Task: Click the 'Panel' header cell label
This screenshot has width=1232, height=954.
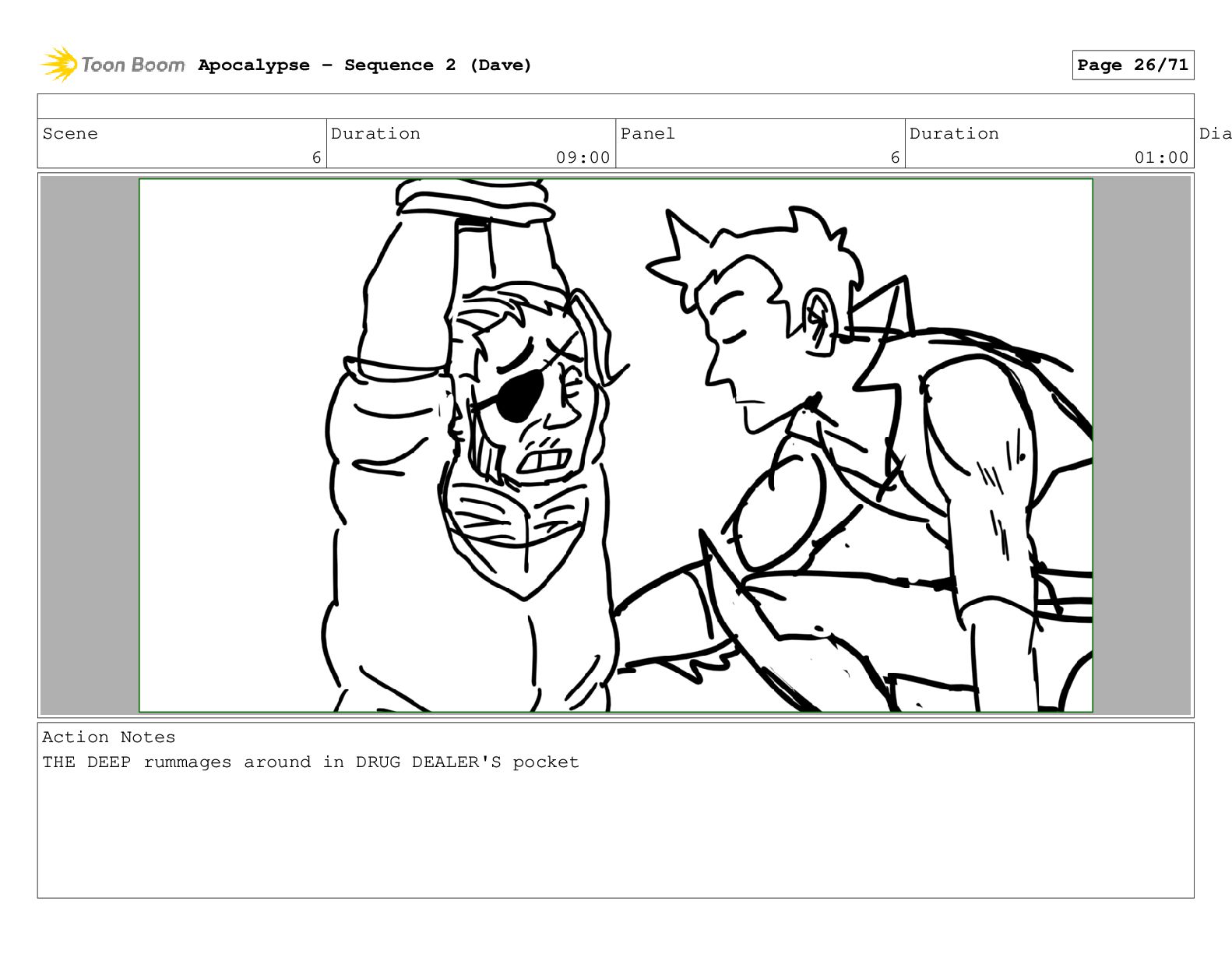Action: point(647,134)
